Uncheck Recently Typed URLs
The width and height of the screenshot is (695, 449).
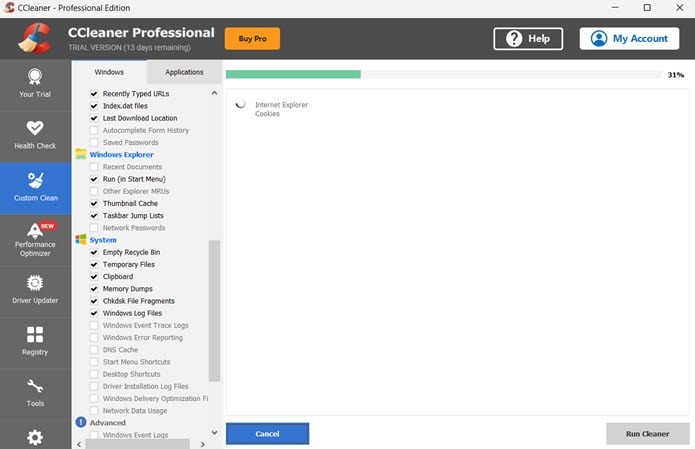pyautogui.click(x=94, y=94)
